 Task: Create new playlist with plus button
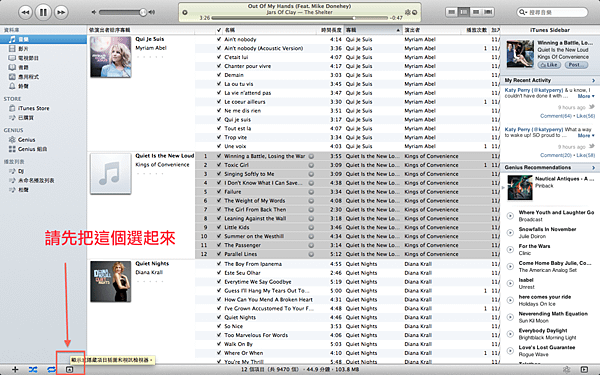tap(15, 369)
